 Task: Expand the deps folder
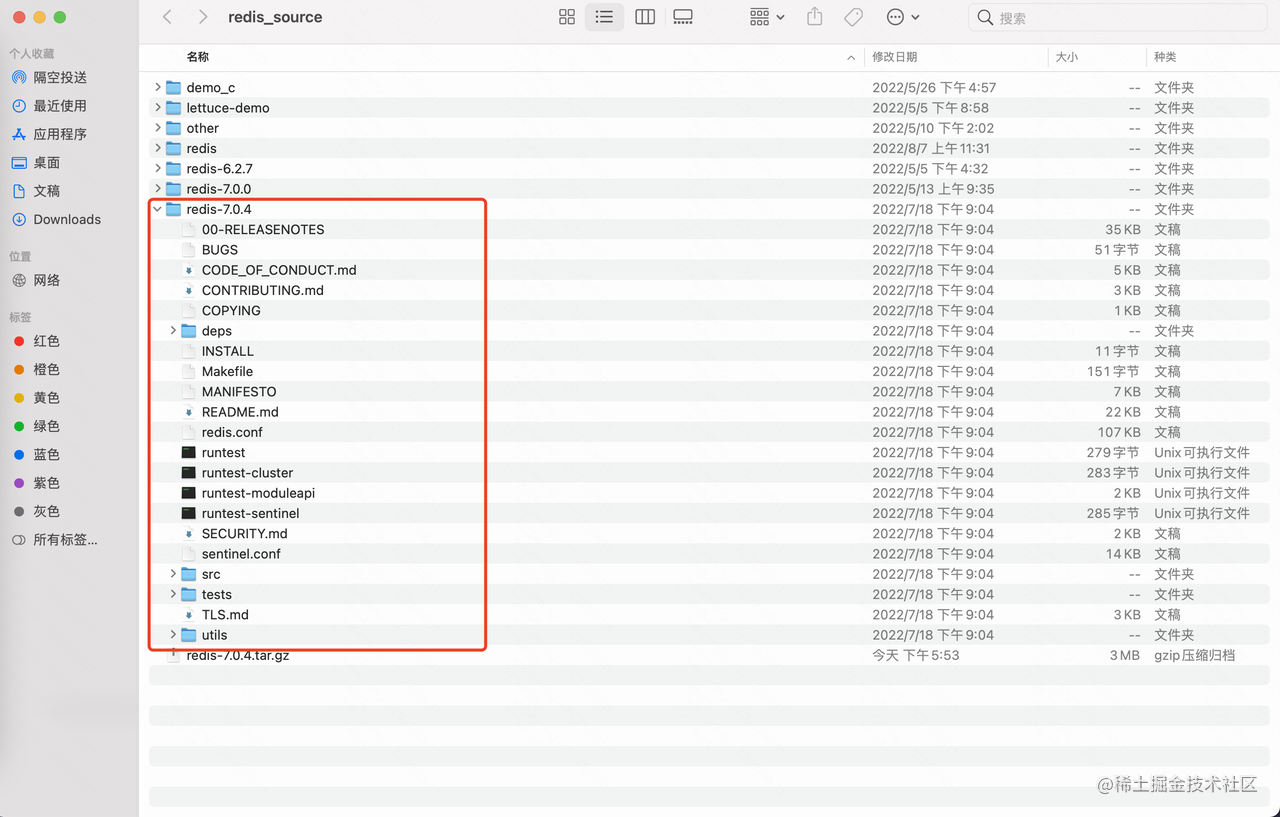click(x=173, y=331)
